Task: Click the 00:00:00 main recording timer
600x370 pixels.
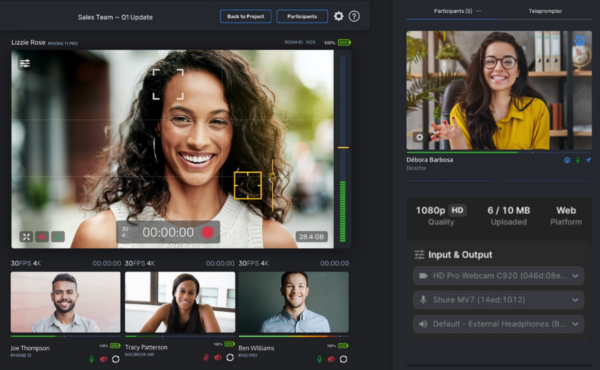Action: tap(168, 232)
